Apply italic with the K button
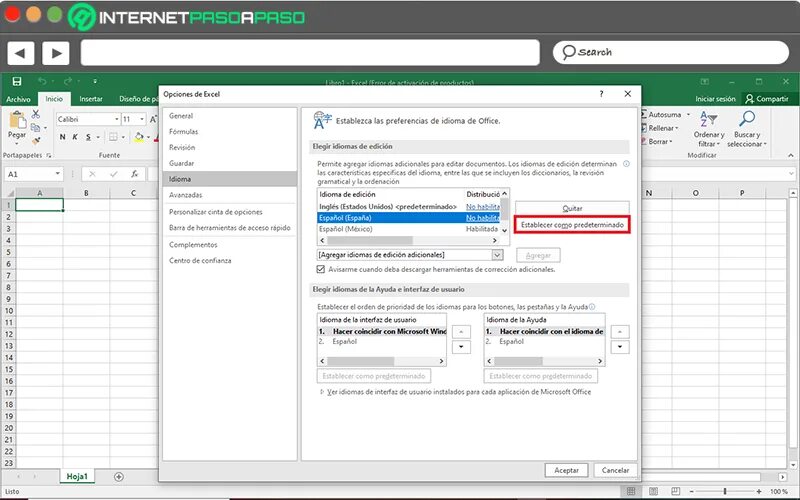The image size is (800, 500). 75,137
